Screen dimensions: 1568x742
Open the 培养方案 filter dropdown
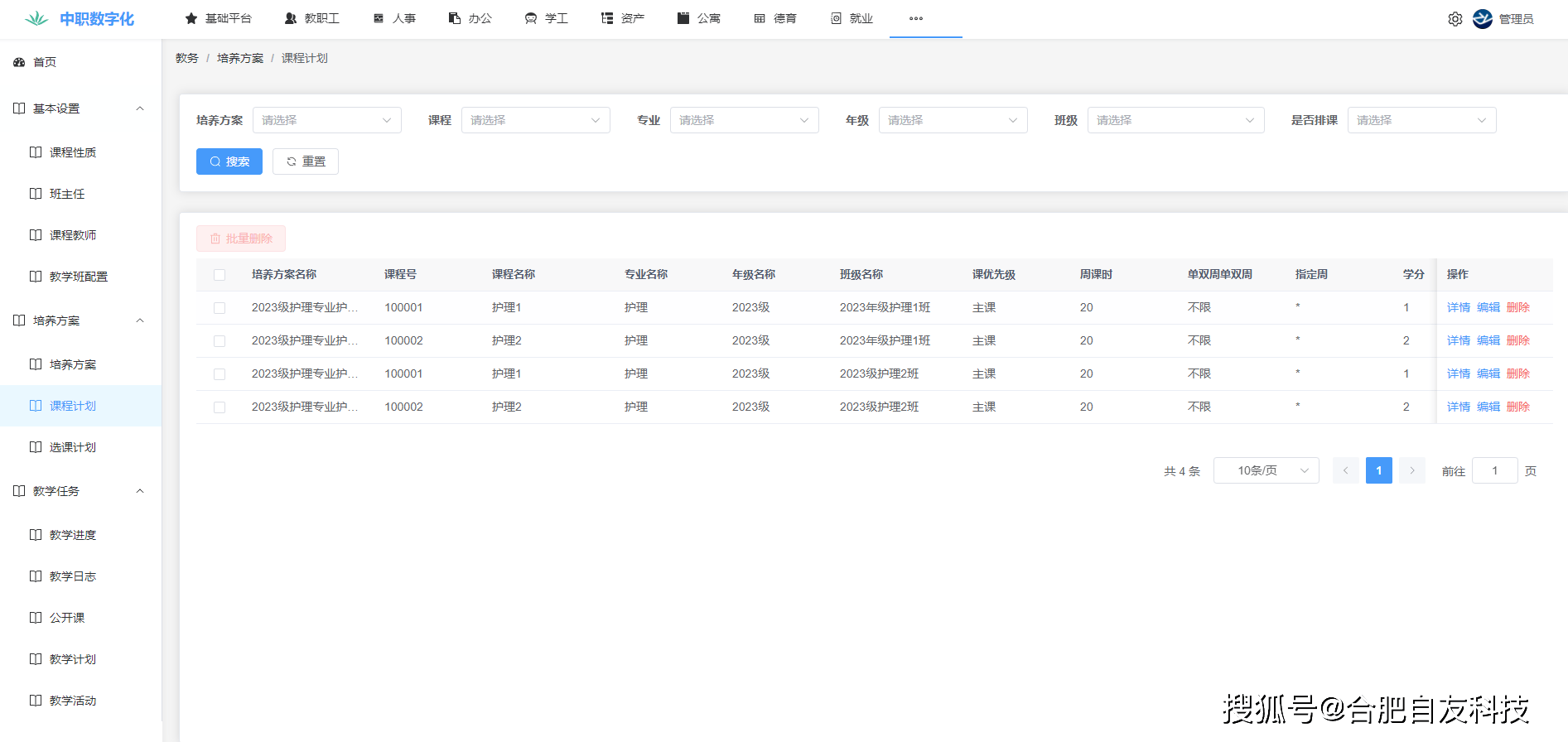pos(327,120)
